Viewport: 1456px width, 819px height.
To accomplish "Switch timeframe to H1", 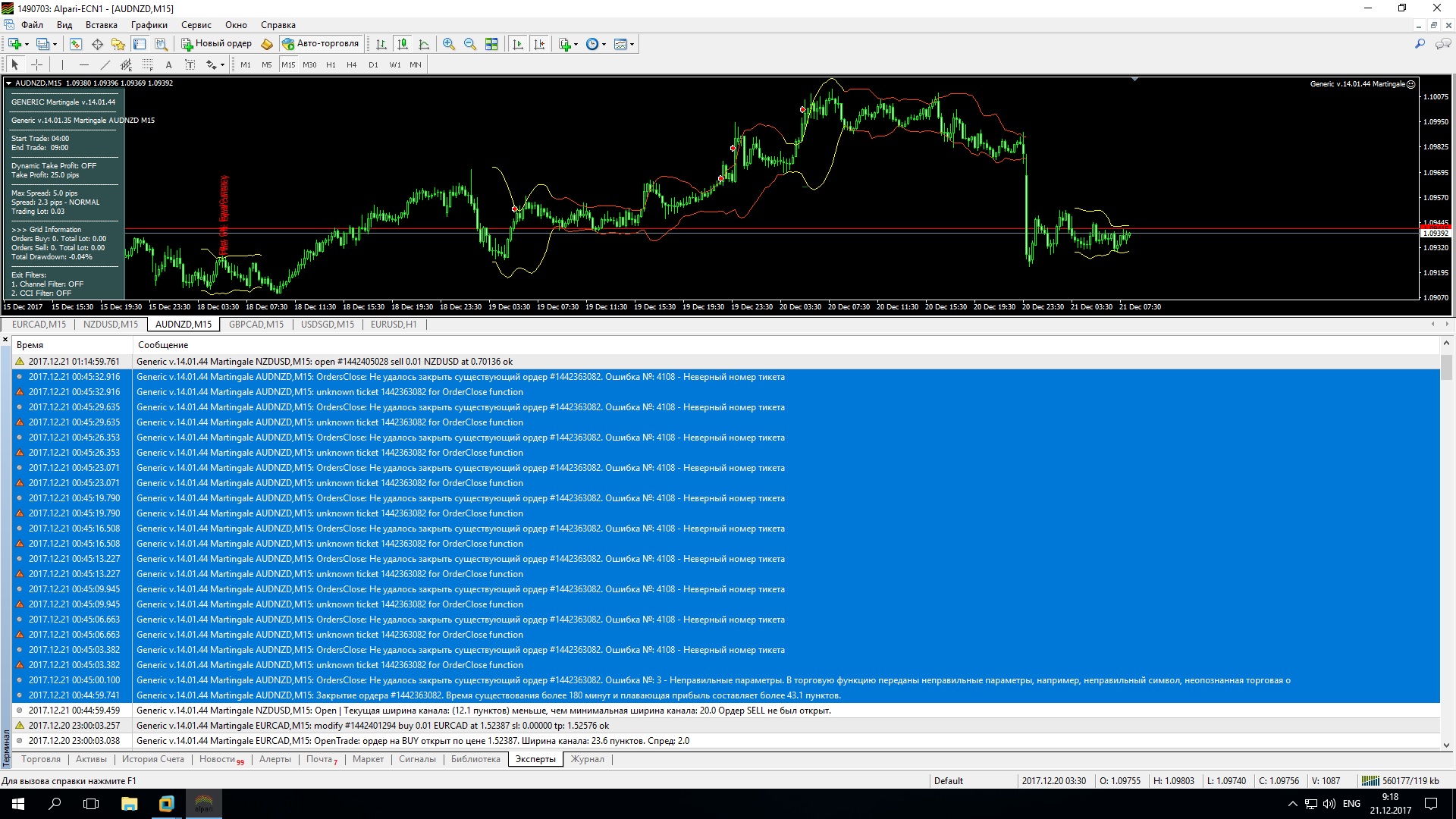I will (x=331, y=64).
